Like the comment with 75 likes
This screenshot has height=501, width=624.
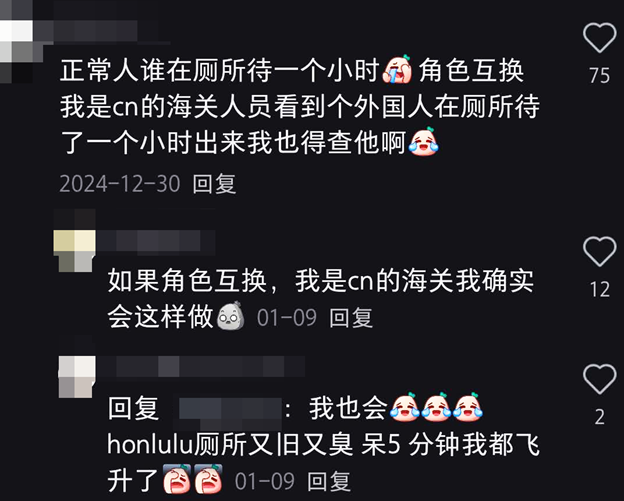pyautogui.click(x=599, y=38)
